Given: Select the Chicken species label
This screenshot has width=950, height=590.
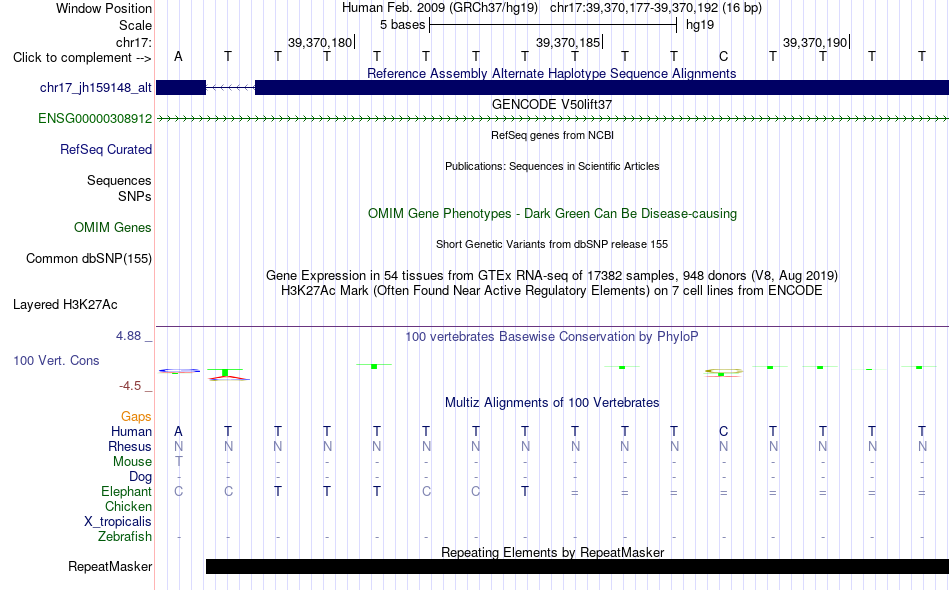Looking at the screenshot, I should (128, 506).
